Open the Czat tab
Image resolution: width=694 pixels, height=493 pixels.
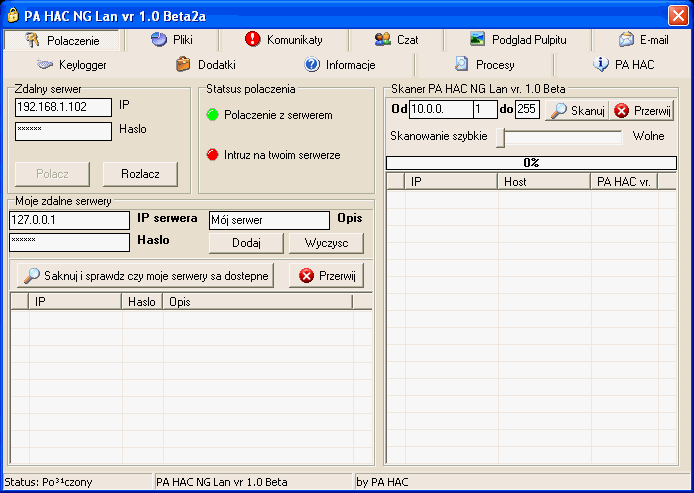(396, 40)
